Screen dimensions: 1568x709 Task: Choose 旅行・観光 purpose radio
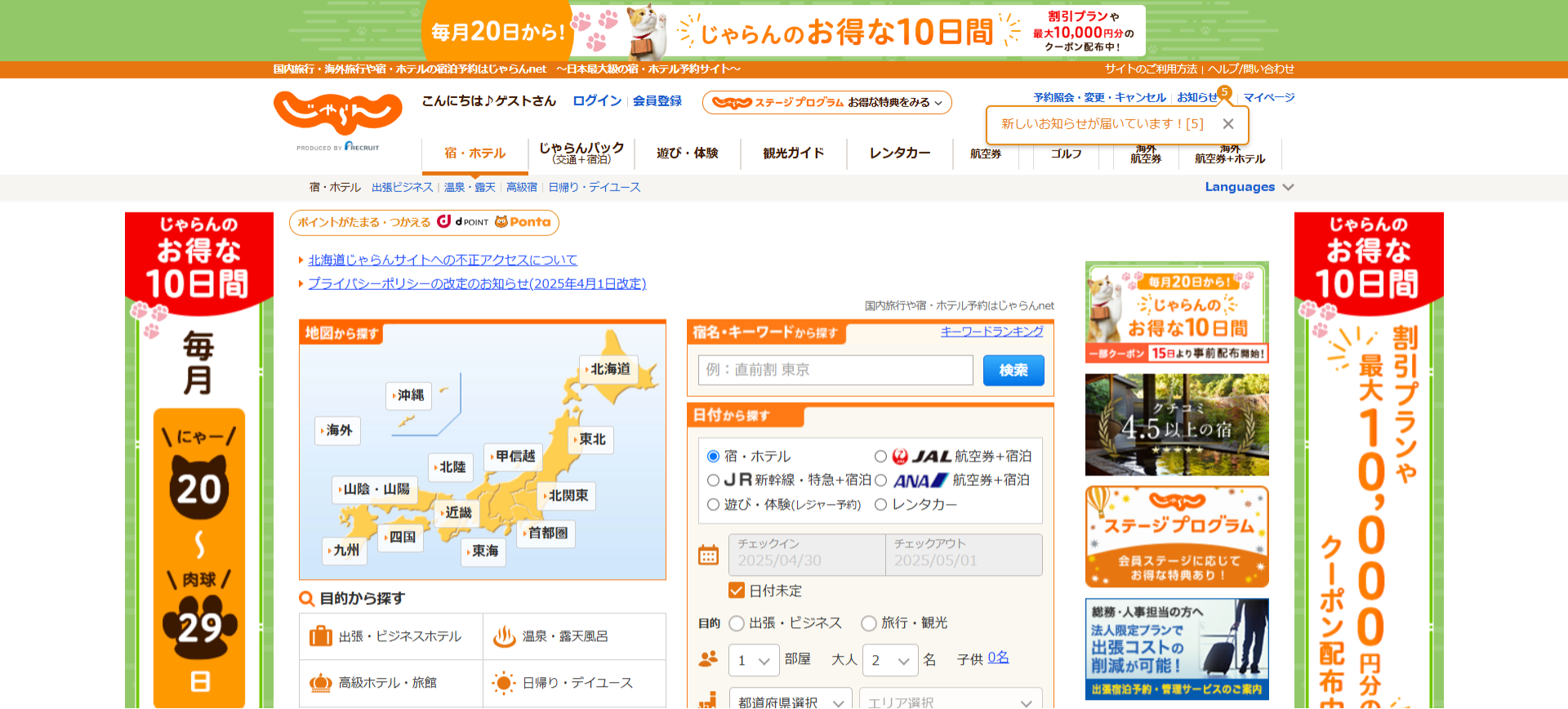(869, 623)
